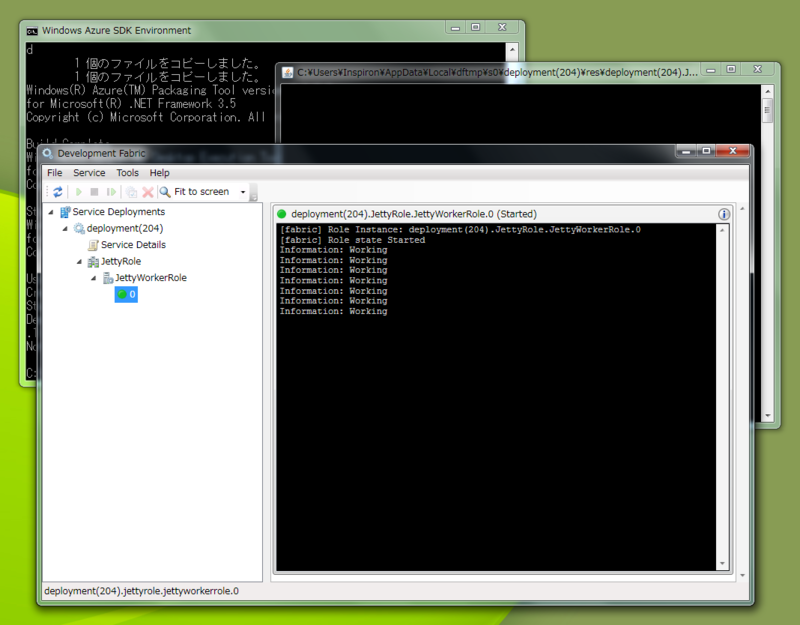Click the Java console window scroll-down arrow
Screen dimensions: 800x625
(x=768, y=416)
